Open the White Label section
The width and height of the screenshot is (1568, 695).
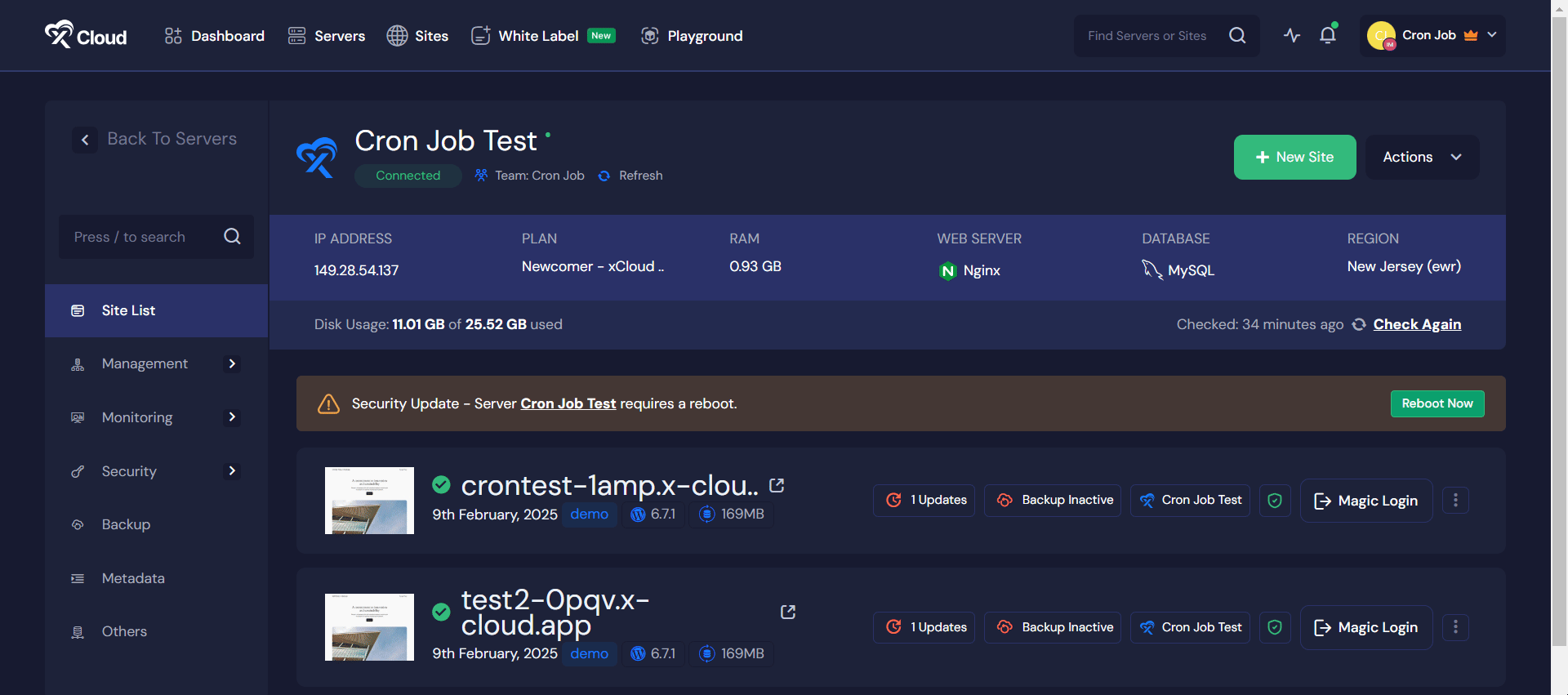543,36
